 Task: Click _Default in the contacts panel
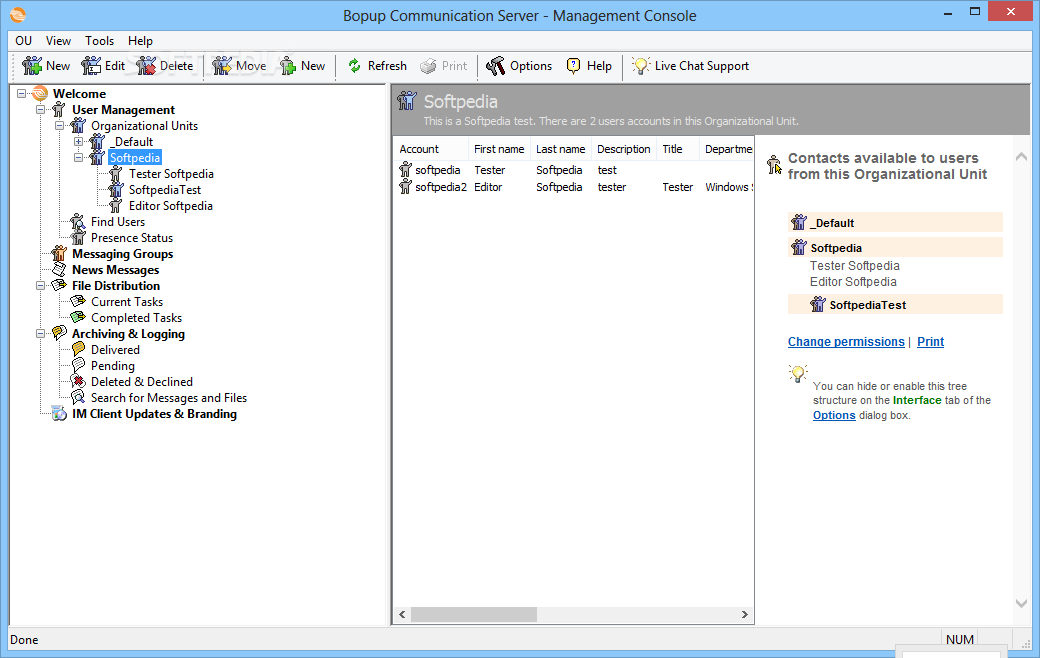click(x=895, y=223)
